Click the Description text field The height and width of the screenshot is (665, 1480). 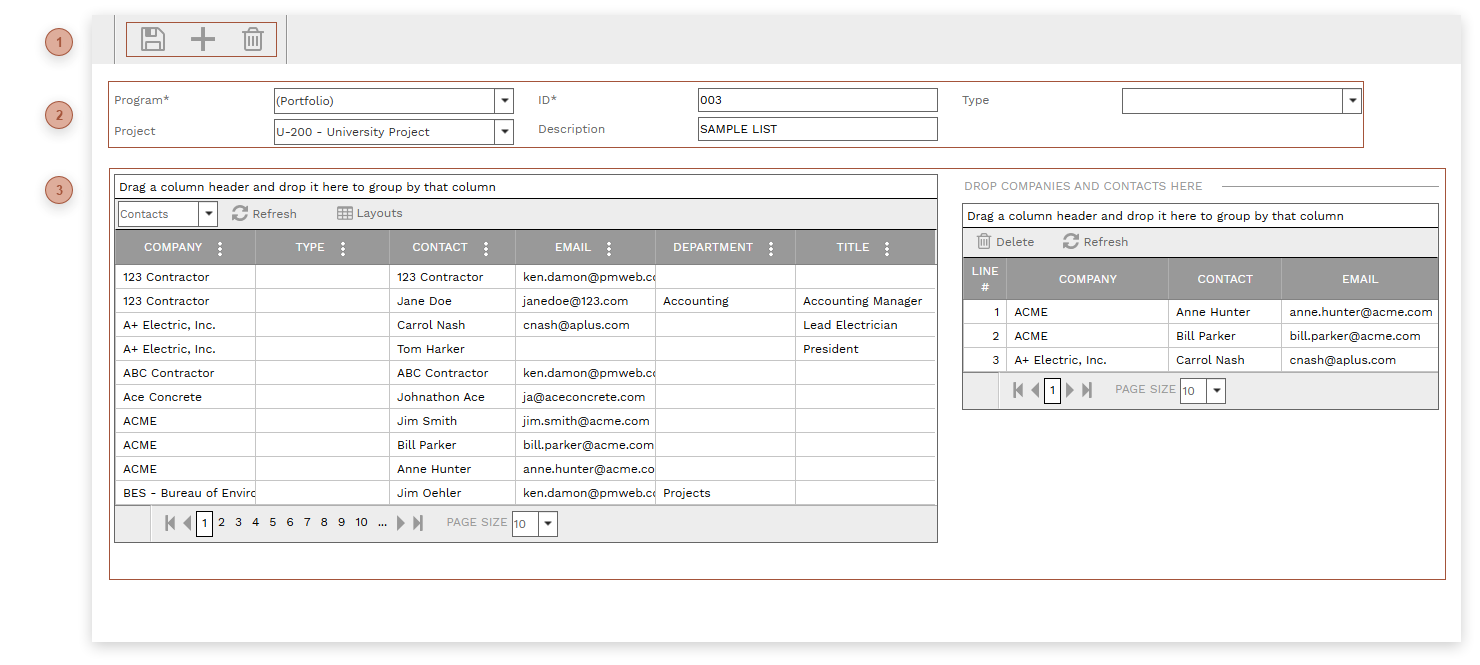pos(817,129)
